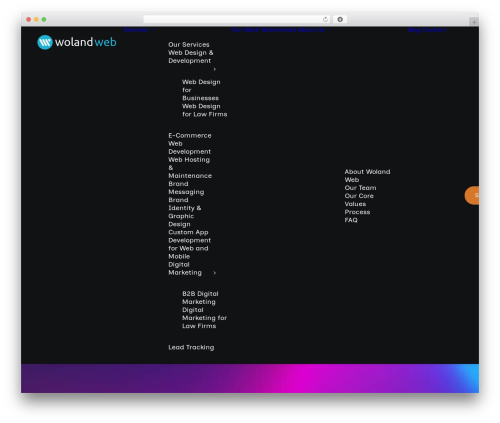Open Digital Marketing for Law Firms
The width and height of the screenshot is (500, 423).
coord(204,318)
